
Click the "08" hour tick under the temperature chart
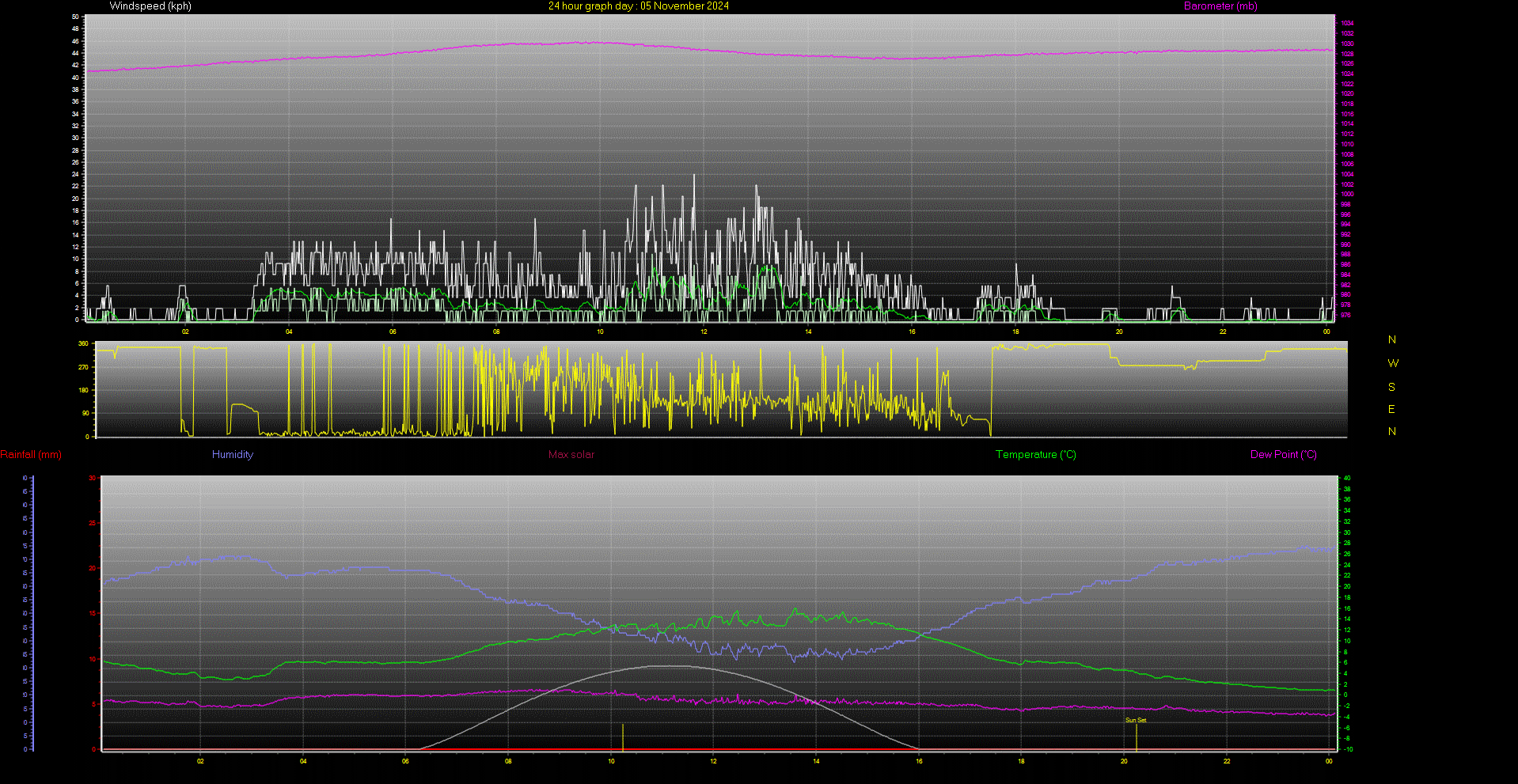(x=508, y=762)
